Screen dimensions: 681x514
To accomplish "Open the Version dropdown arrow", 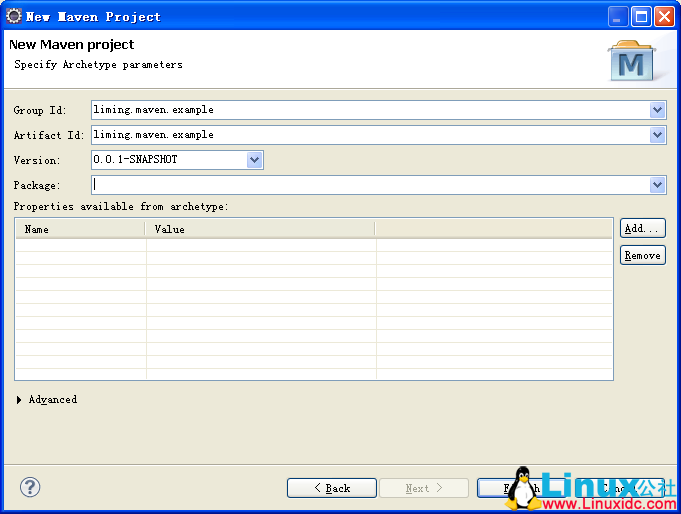I will pos(255,160).
